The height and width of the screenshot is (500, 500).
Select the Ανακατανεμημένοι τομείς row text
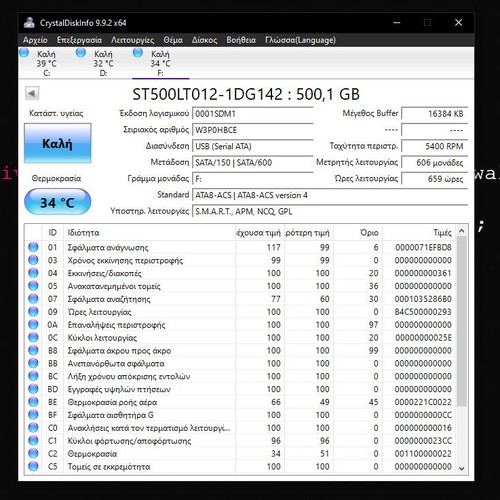[x=114, y=286]
